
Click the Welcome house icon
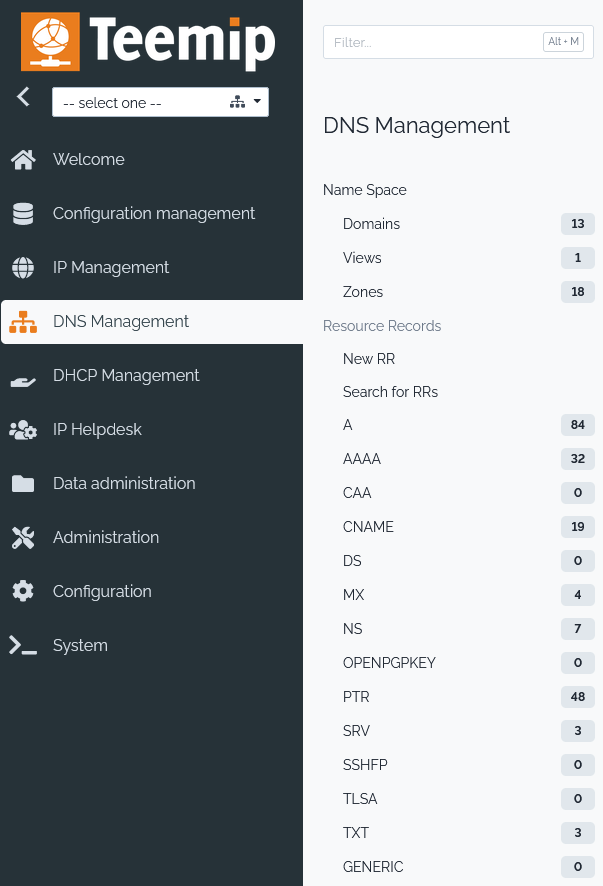click(x=23, y=160)
